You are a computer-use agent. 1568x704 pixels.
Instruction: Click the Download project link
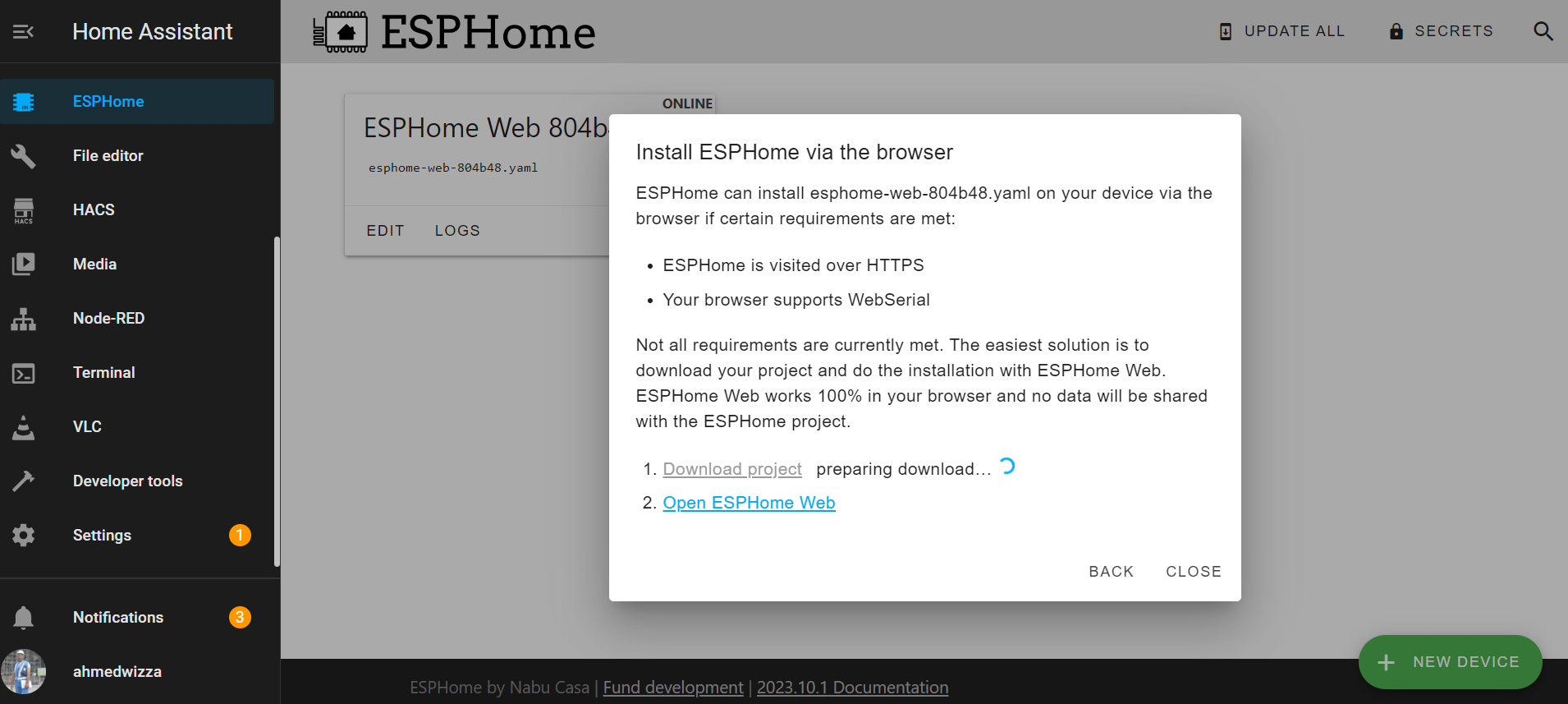(732, 469)
